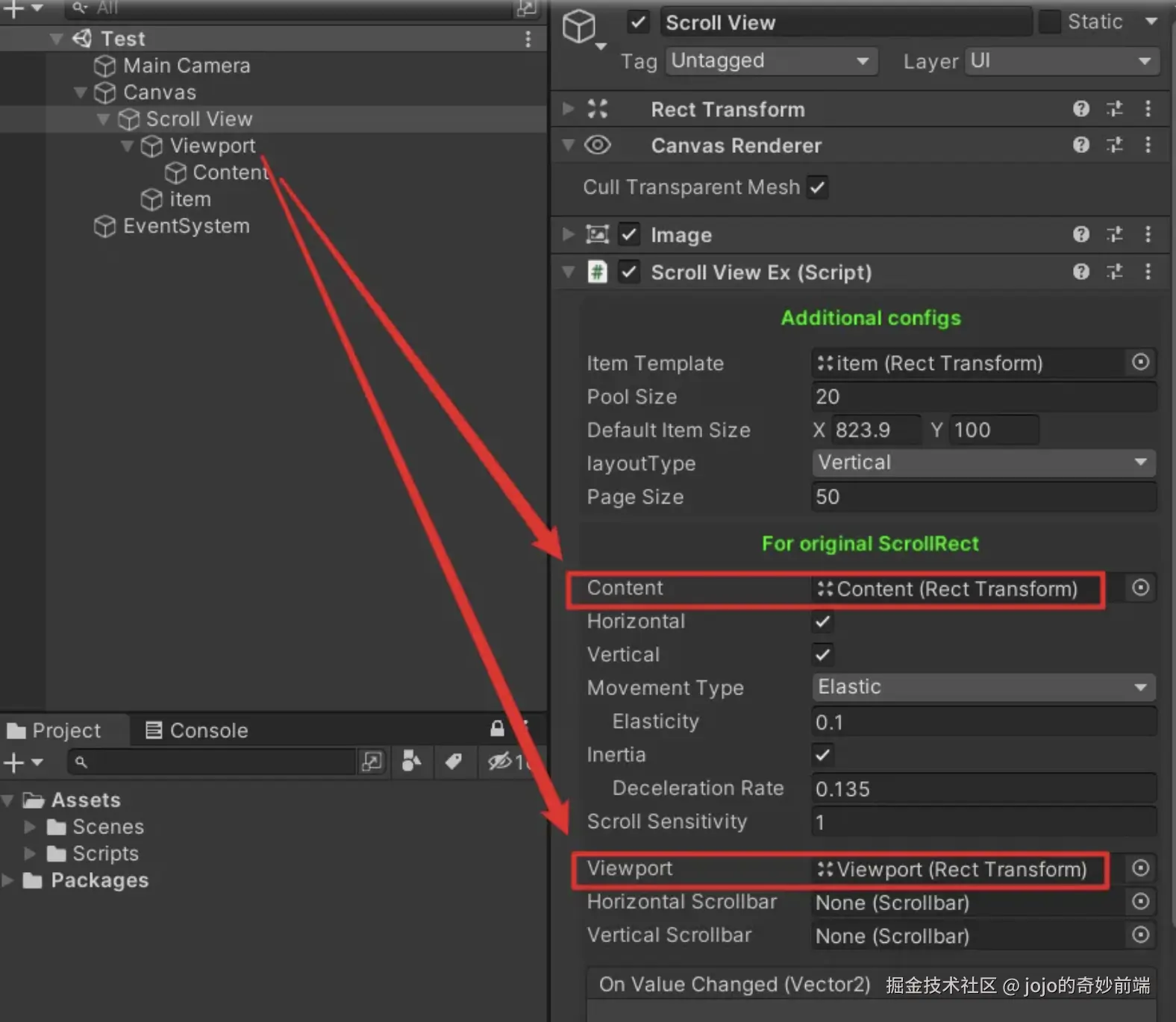Select the Content object in Hierarchy

click(x=230, y=172)
